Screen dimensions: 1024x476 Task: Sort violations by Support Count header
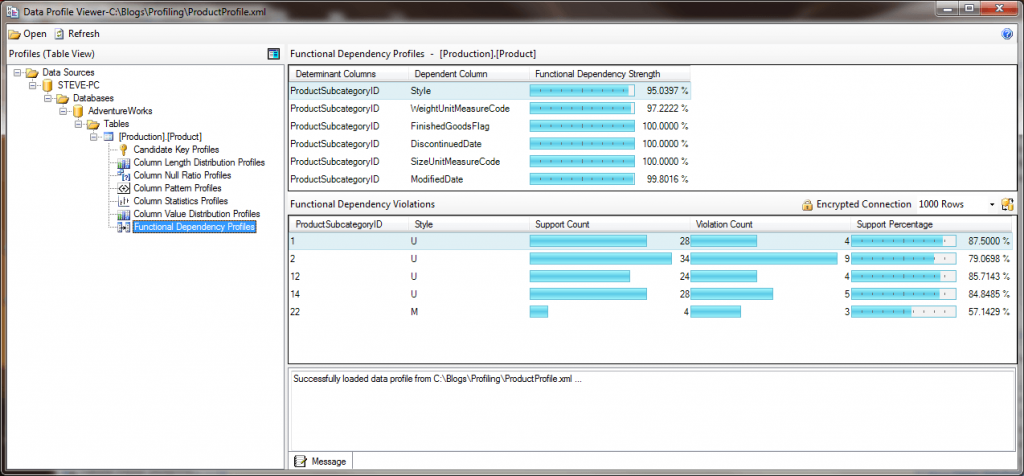coord(609,224)
